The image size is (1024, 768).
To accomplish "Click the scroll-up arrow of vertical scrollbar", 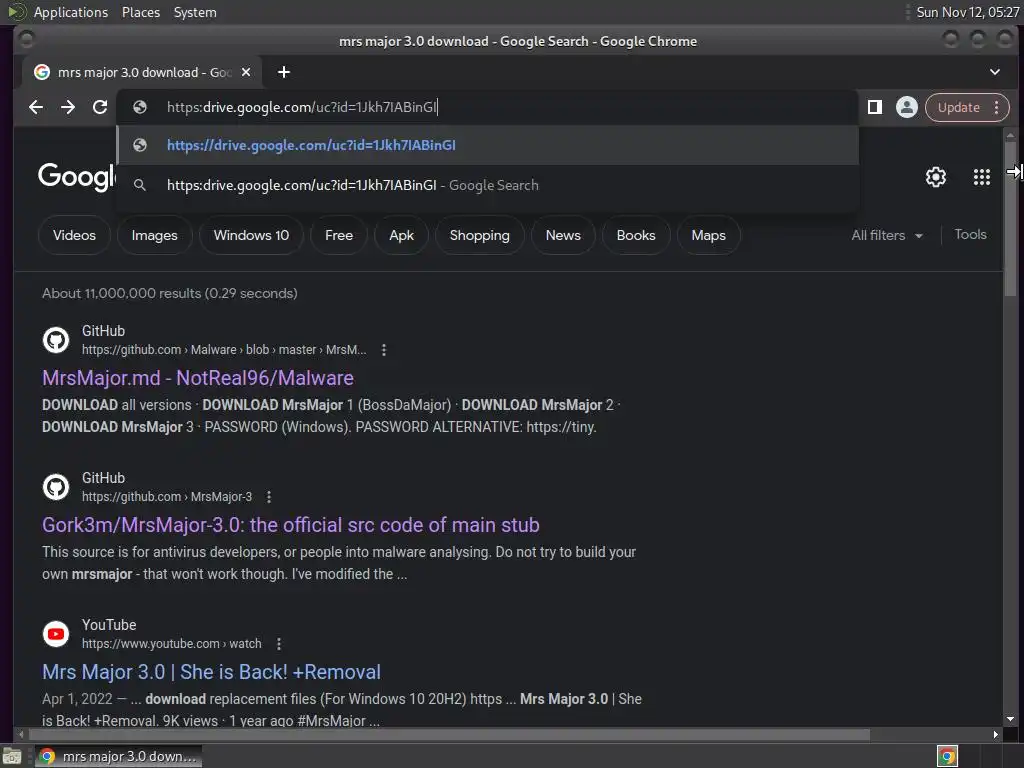I will pos(1010,136).
